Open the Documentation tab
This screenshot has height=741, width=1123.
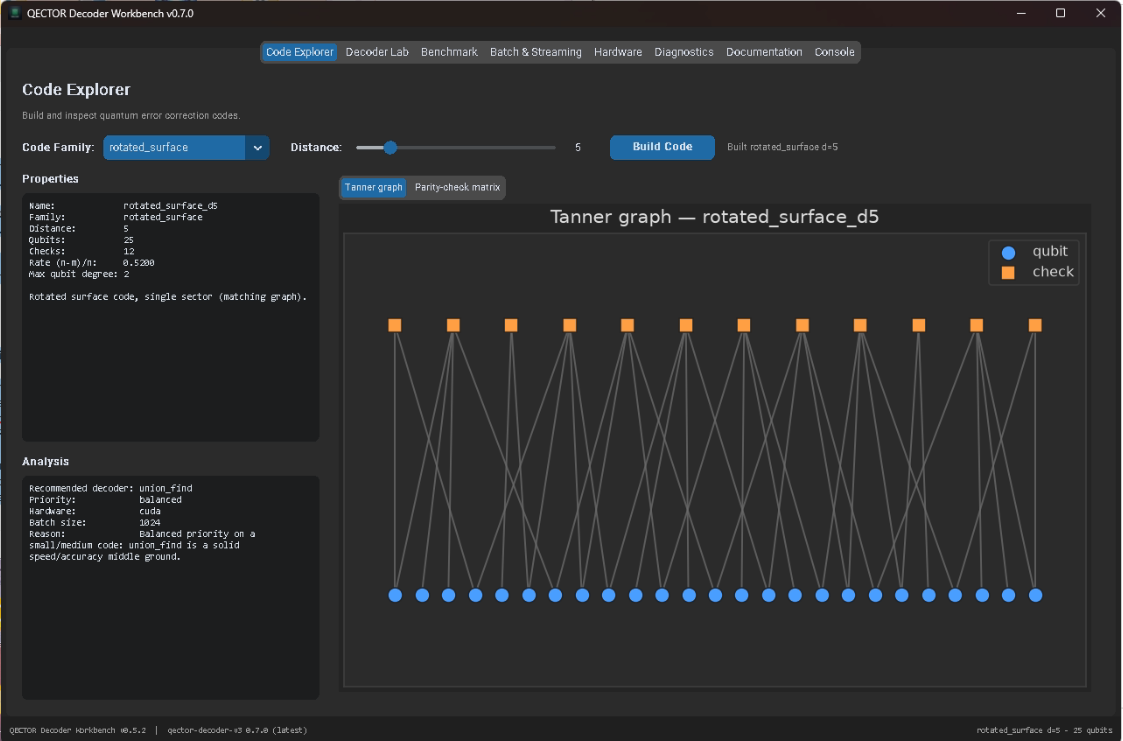(x=764, y=52)
